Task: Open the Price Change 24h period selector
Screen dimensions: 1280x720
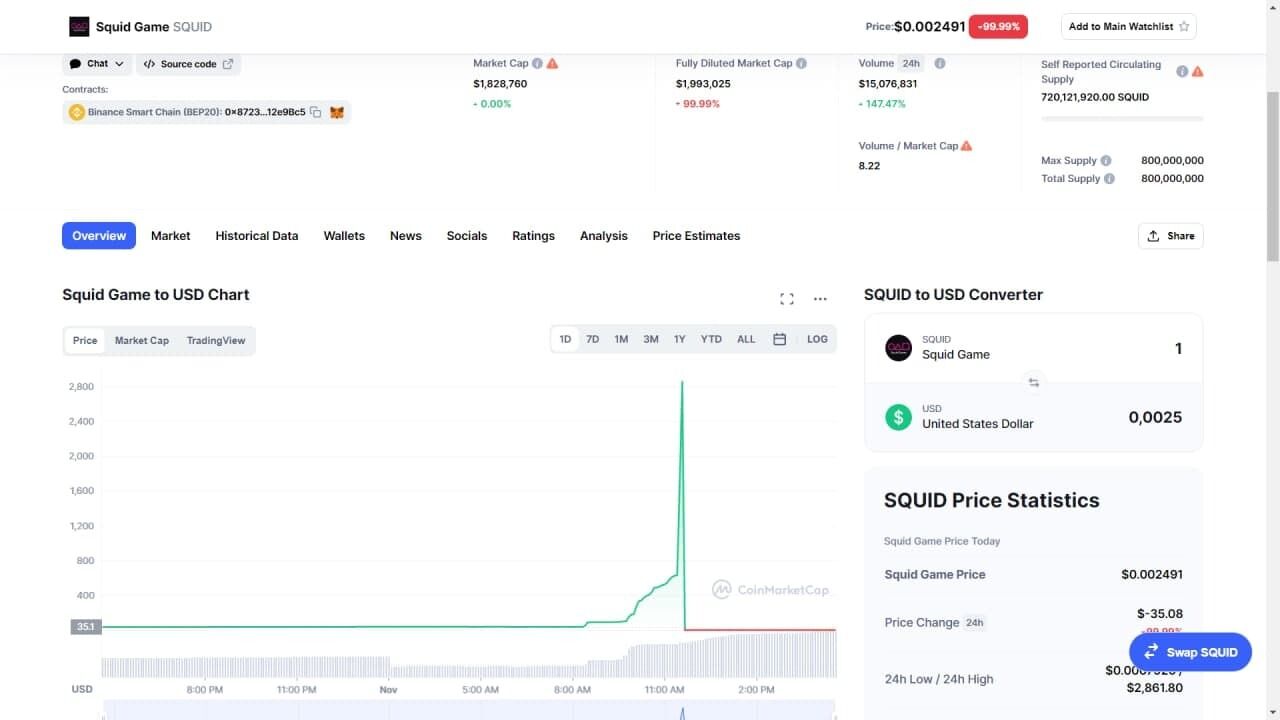Action: [974, 622]
